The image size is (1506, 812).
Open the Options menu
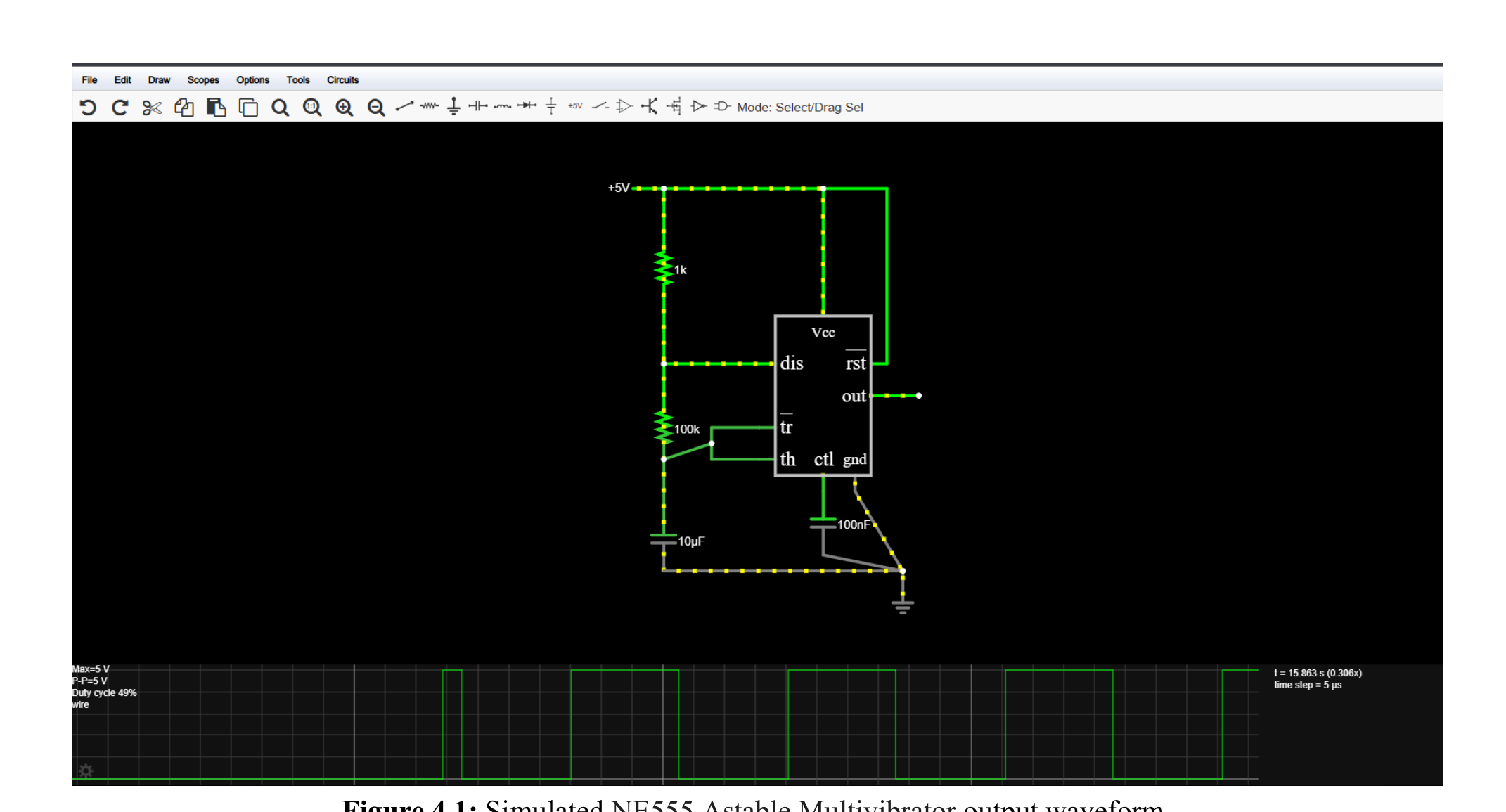click(252, 80)
